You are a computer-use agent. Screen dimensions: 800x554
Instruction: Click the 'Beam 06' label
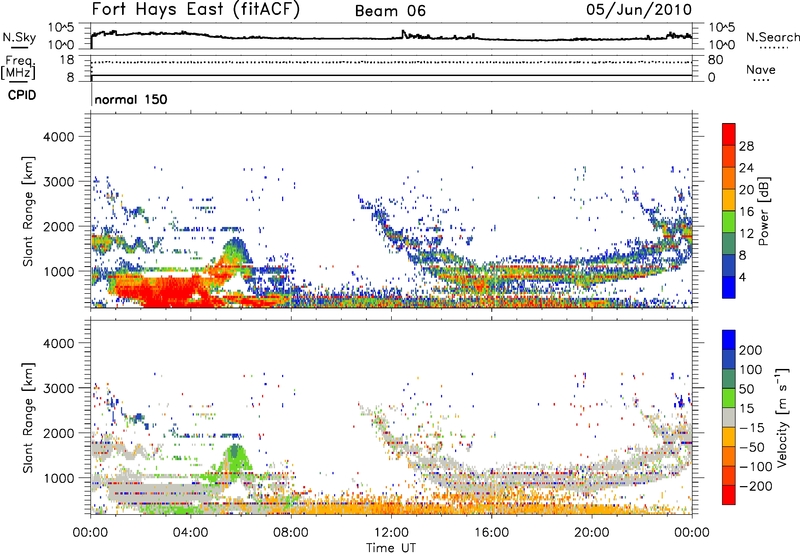point(390,11)
